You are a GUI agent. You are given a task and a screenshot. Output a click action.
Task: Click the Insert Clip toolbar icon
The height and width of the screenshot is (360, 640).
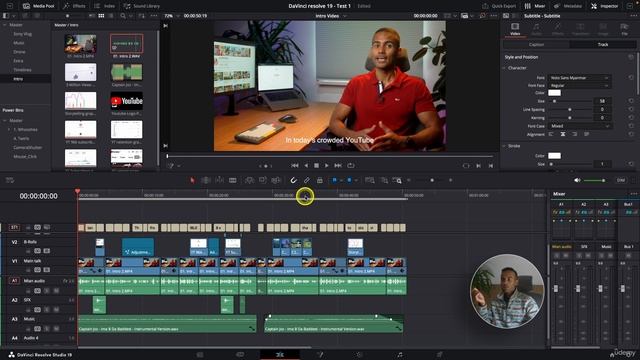[x=249, y=180]
